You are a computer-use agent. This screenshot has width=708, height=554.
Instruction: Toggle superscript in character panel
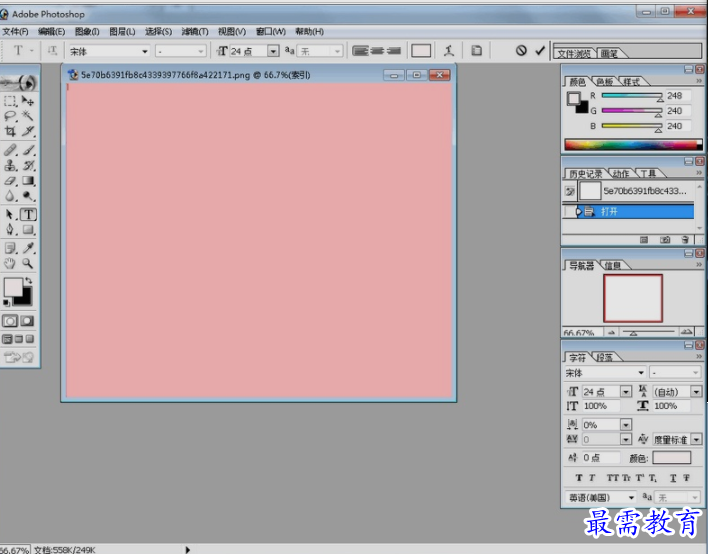(x=640, y=478)
